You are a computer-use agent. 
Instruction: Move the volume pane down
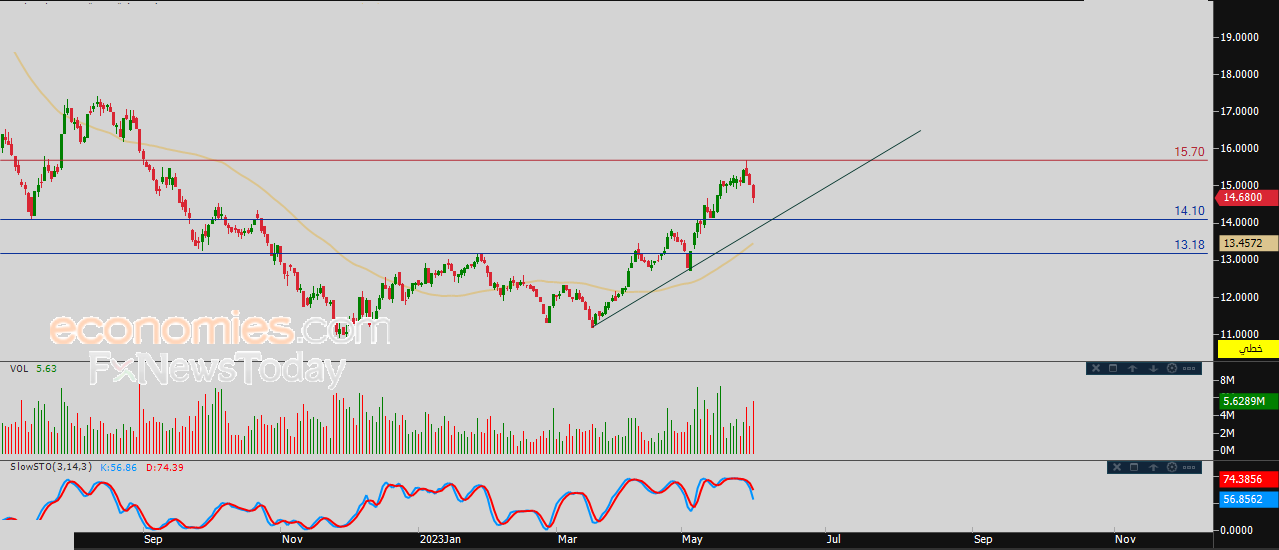(x=1153, y=368)
